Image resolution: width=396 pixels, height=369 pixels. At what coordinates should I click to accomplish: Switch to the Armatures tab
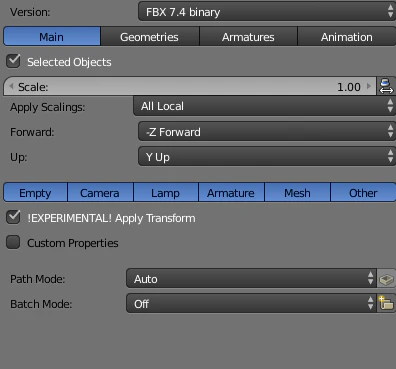coord(248,37)
